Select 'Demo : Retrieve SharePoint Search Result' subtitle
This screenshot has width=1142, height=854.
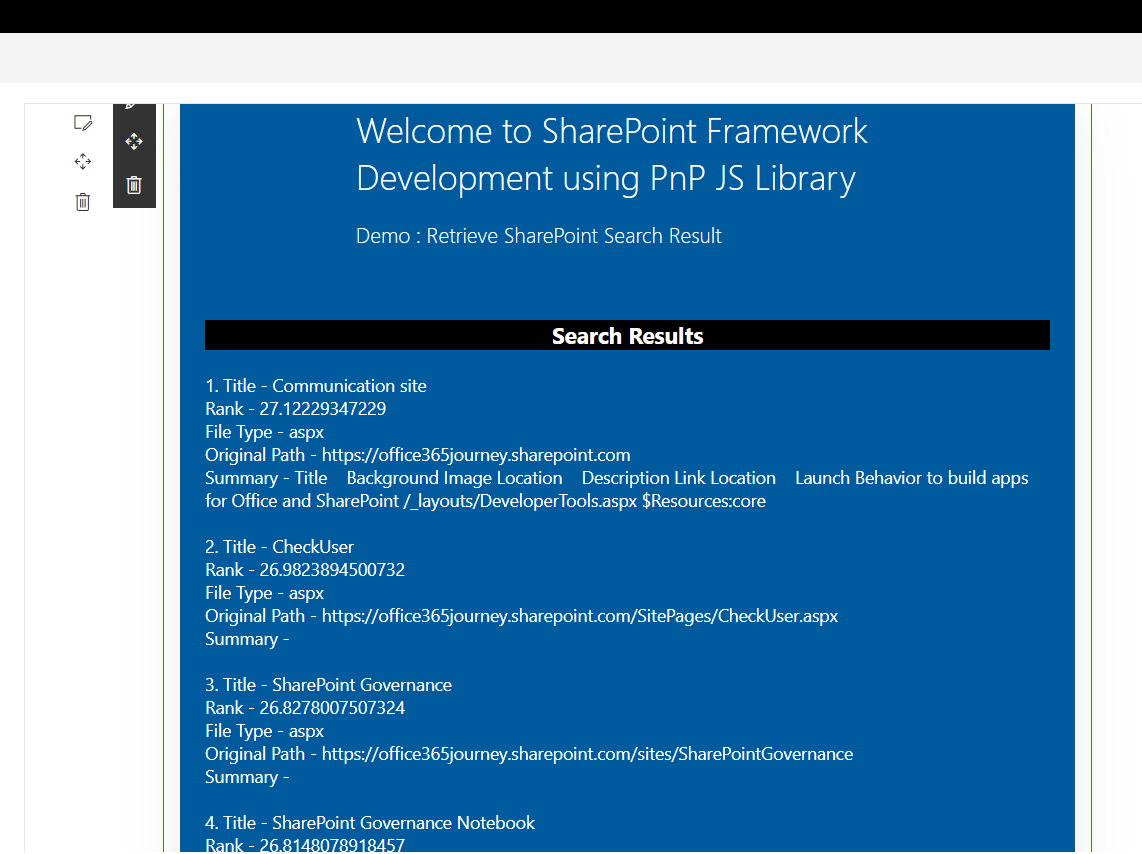(x=538, y=236)
